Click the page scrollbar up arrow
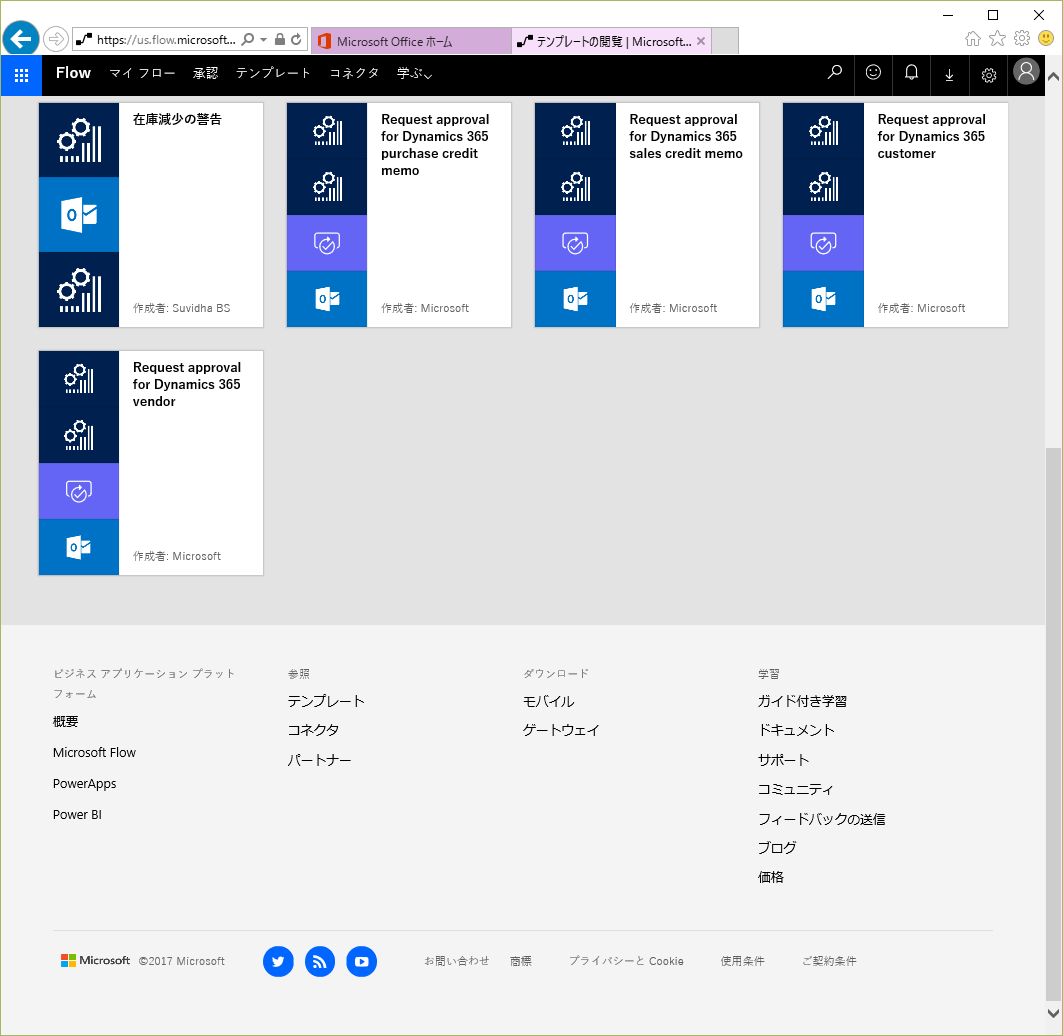This screenshot has width=1063, height=1036. (1054, 77)
